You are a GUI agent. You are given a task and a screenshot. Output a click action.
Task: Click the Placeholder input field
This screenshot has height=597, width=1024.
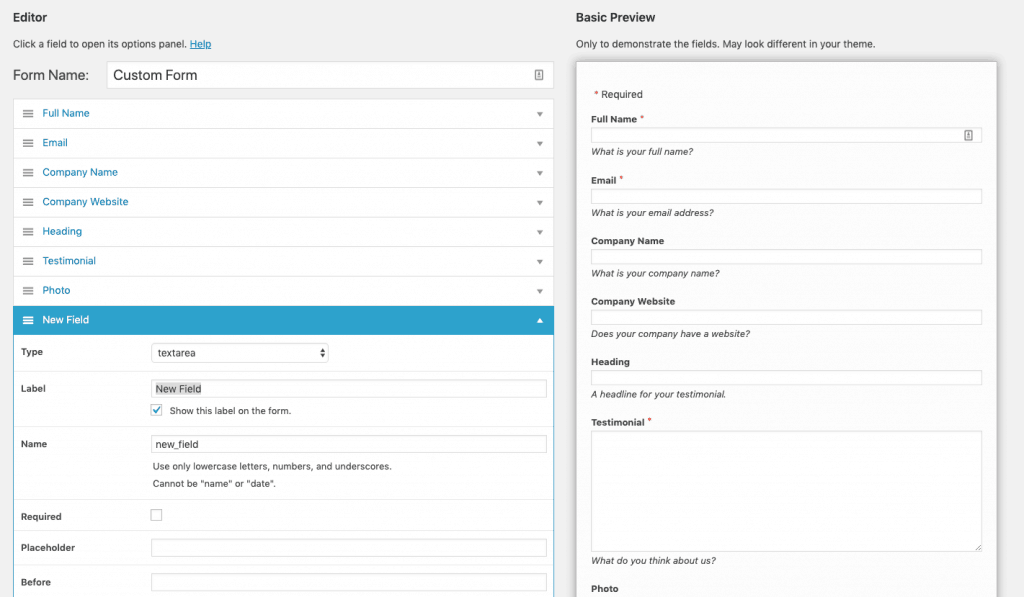coord(347,547)
